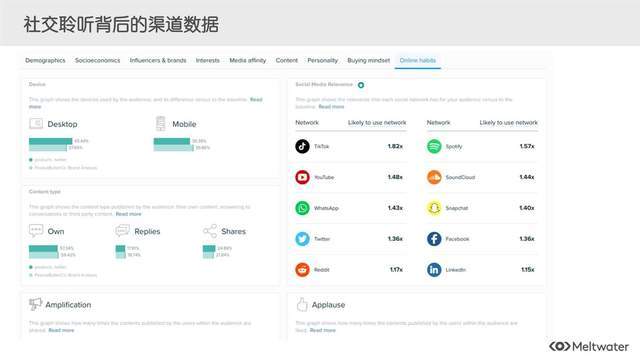Image resolution: width=640 pixels, height=360 pixels.
Task: Click the Amplification megaphone icon
Action: coord(36,304)
